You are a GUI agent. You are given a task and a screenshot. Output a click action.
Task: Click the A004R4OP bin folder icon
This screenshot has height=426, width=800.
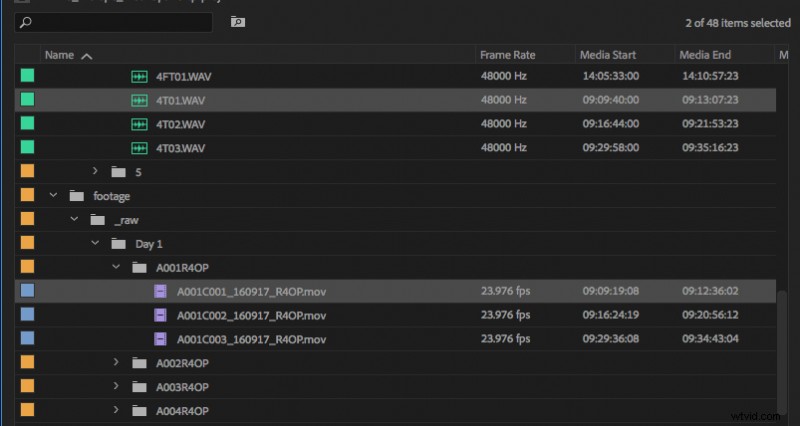click(139, 411)
